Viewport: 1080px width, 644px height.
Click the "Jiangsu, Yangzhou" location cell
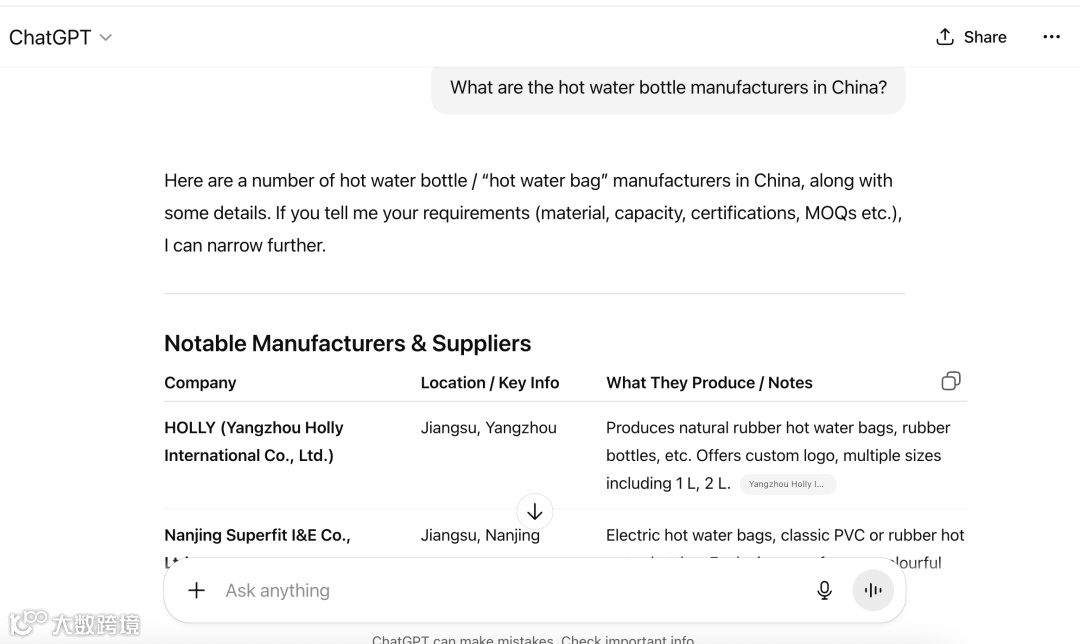pyautogui.click(x=489, y=428)
